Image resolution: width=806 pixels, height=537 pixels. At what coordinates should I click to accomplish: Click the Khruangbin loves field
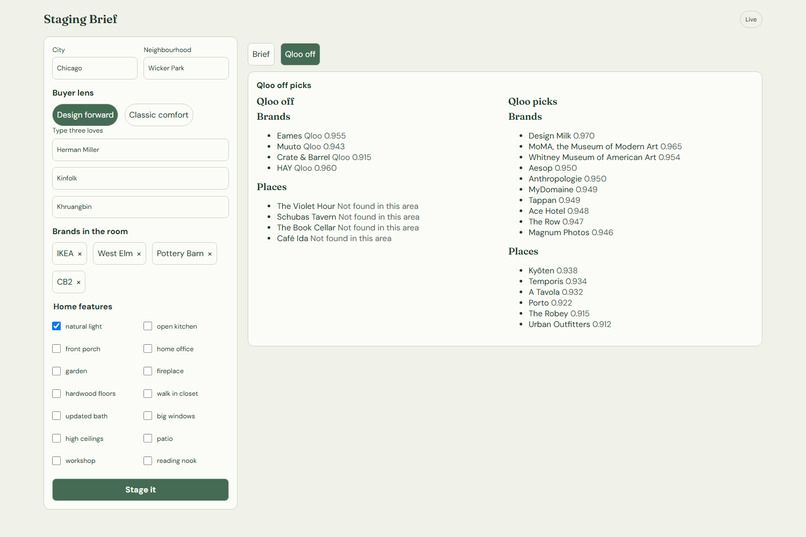click(x=140, y=207)
